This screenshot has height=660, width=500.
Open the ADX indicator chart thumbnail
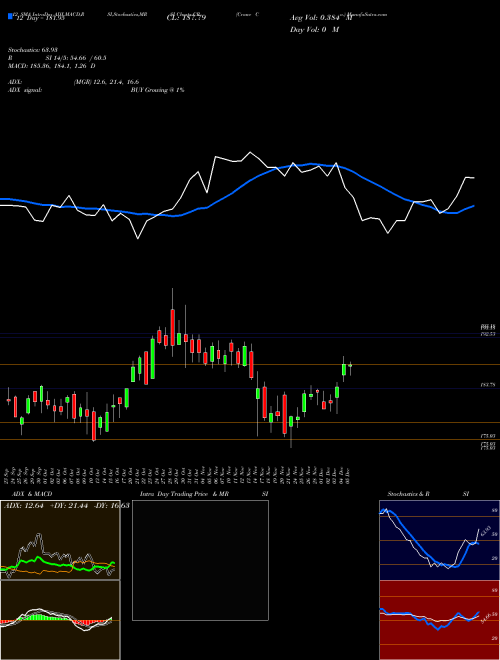(60, 540)
